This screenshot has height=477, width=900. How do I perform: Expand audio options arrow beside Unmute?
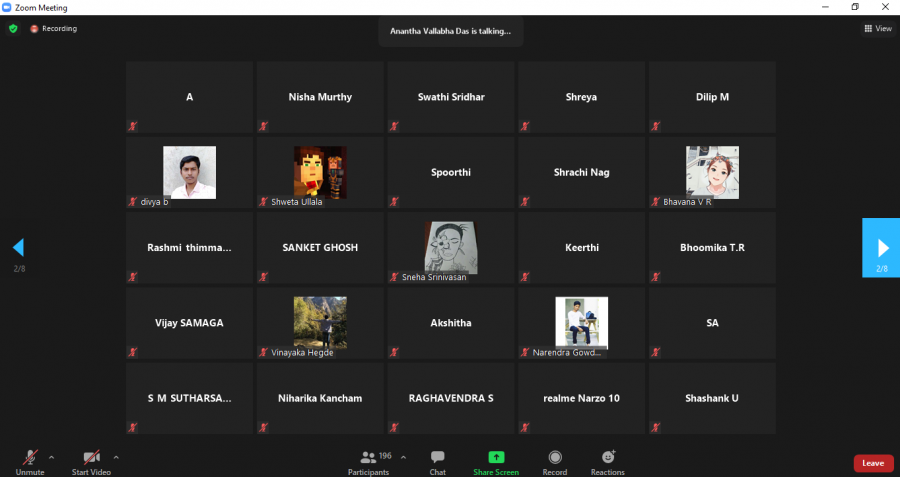coord(51,457)
